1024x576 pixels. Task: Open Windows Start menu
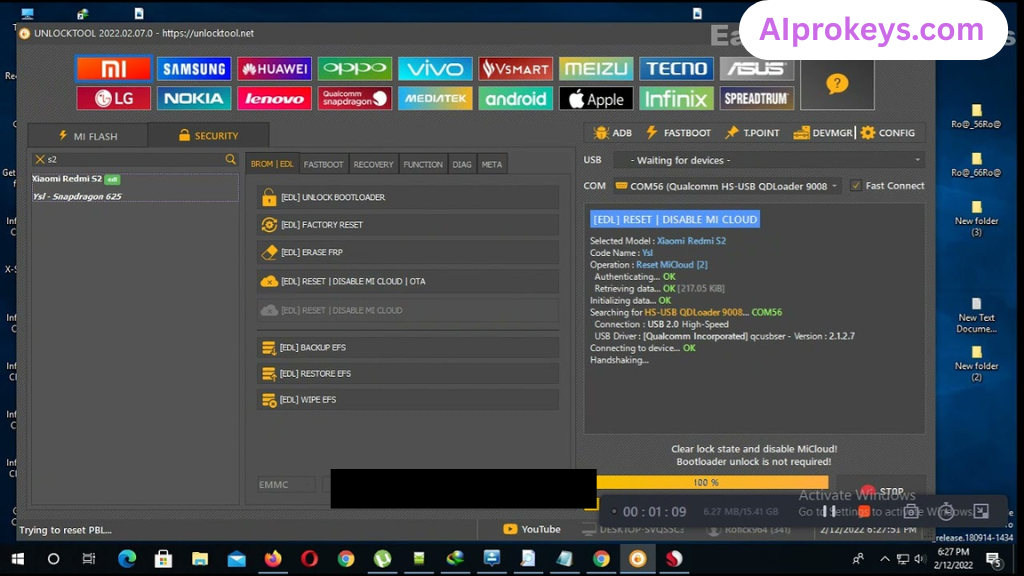coord(18,559)
